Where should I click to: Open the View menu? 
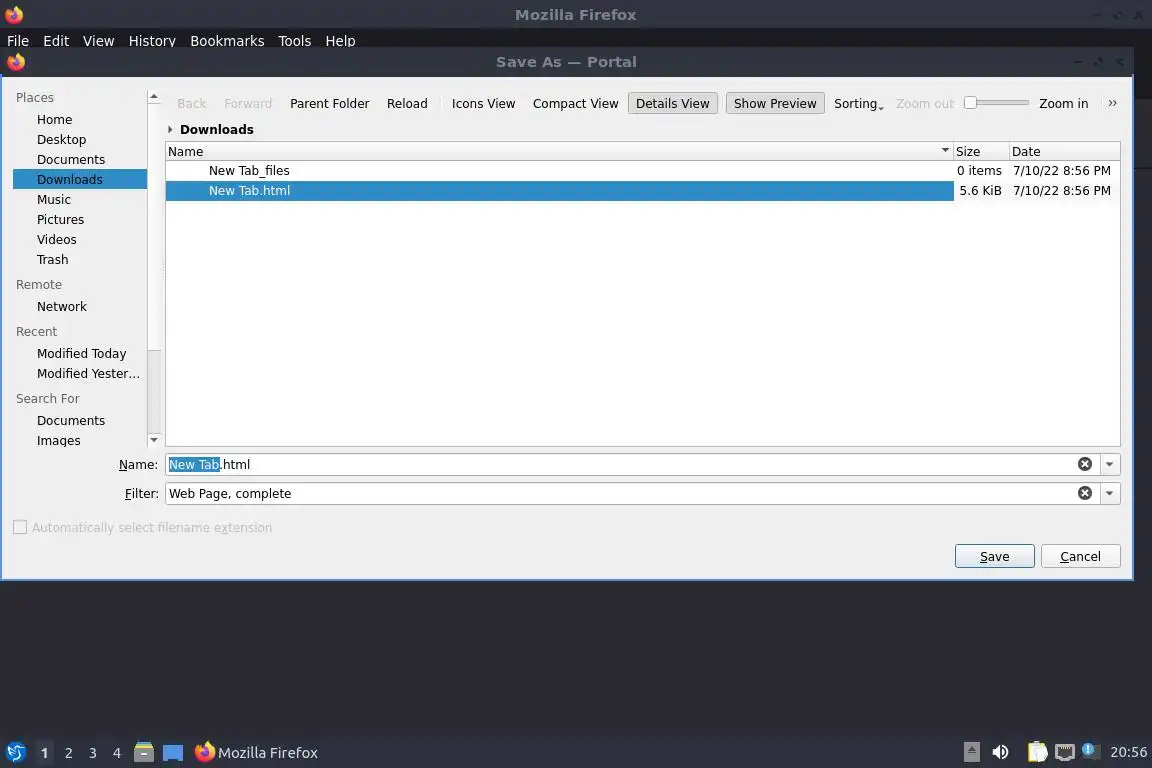98,40
